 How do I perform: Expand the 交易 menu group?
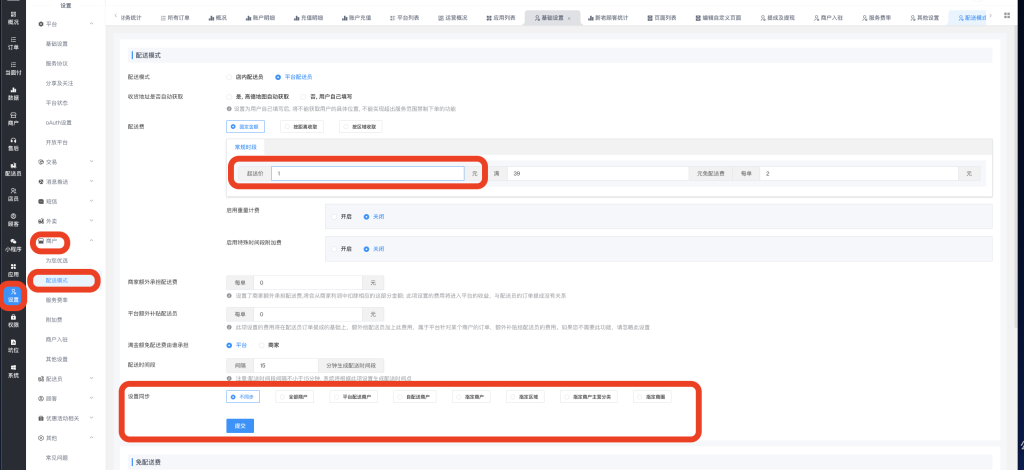(91, 162)
